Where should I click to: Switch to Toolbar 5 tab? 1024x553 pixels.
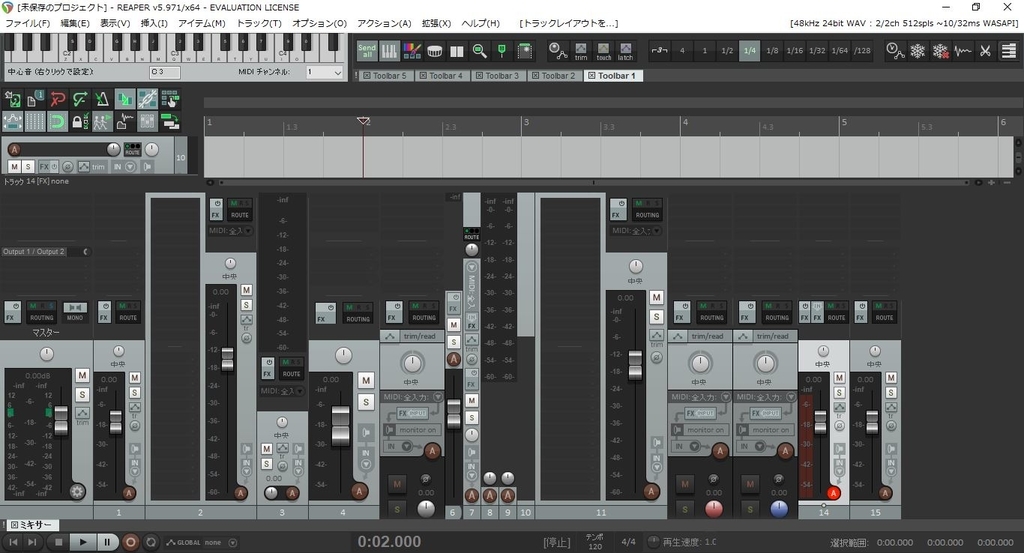(x=385, y=76)
